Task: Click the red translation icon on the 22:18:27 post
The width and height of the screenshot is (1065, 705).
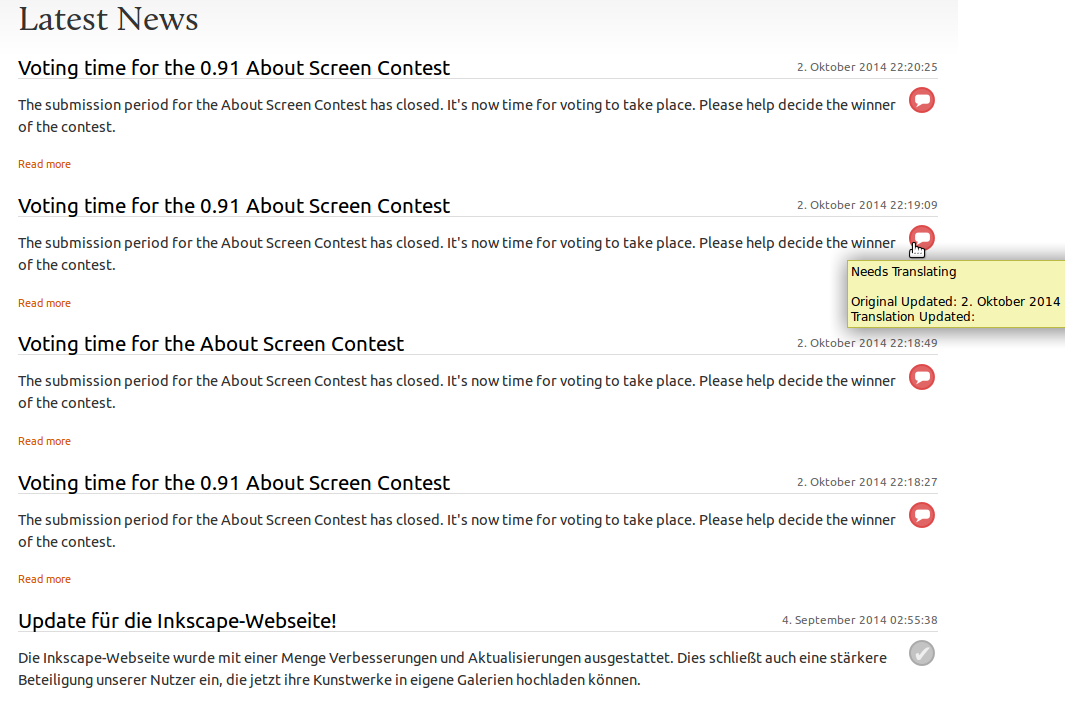Action: (922, 515)
